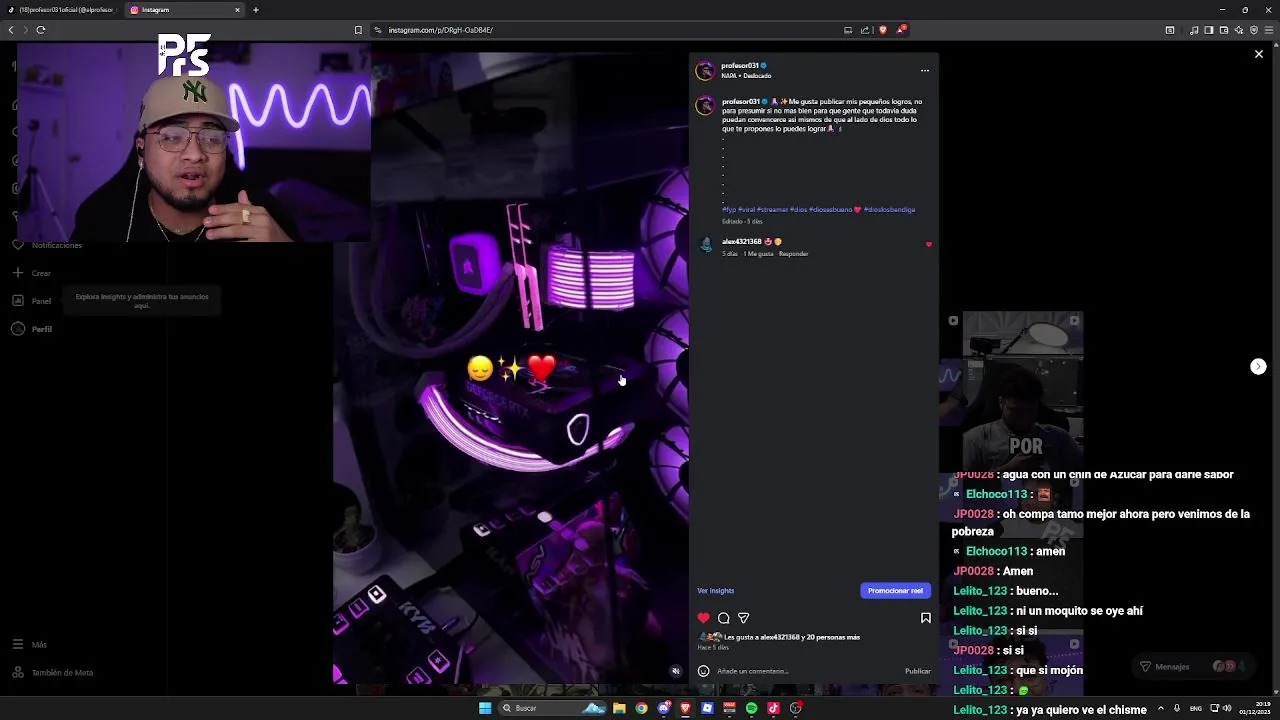Click the address bar URL

tap(441, 30)
